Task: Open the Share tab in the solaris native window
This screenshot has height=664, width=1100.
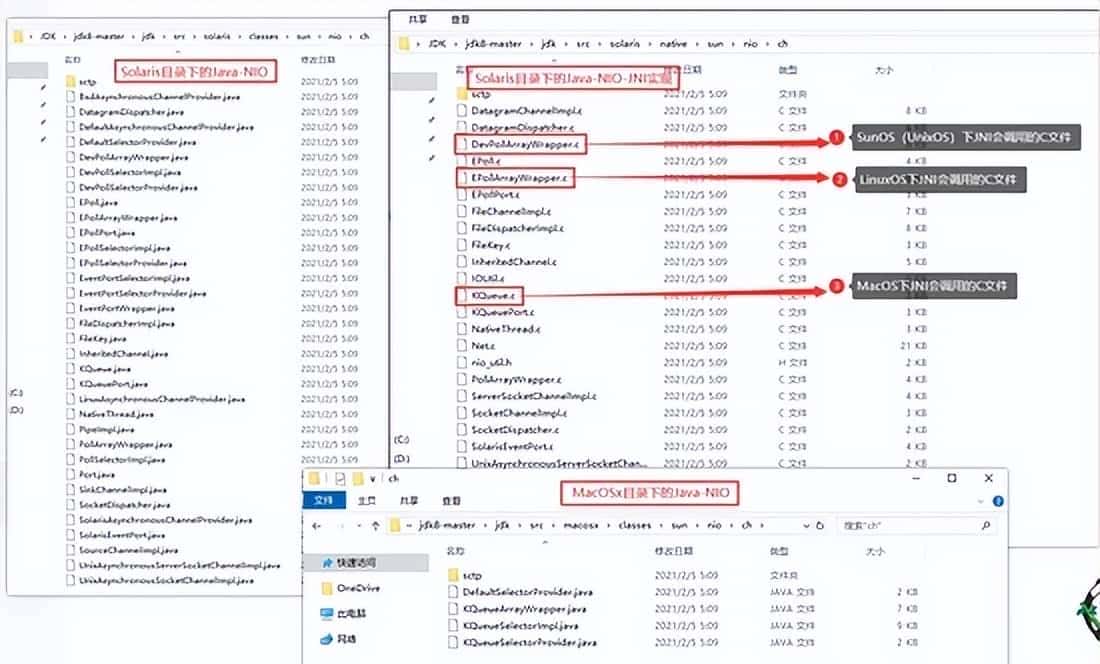Action: coord(418,20)
